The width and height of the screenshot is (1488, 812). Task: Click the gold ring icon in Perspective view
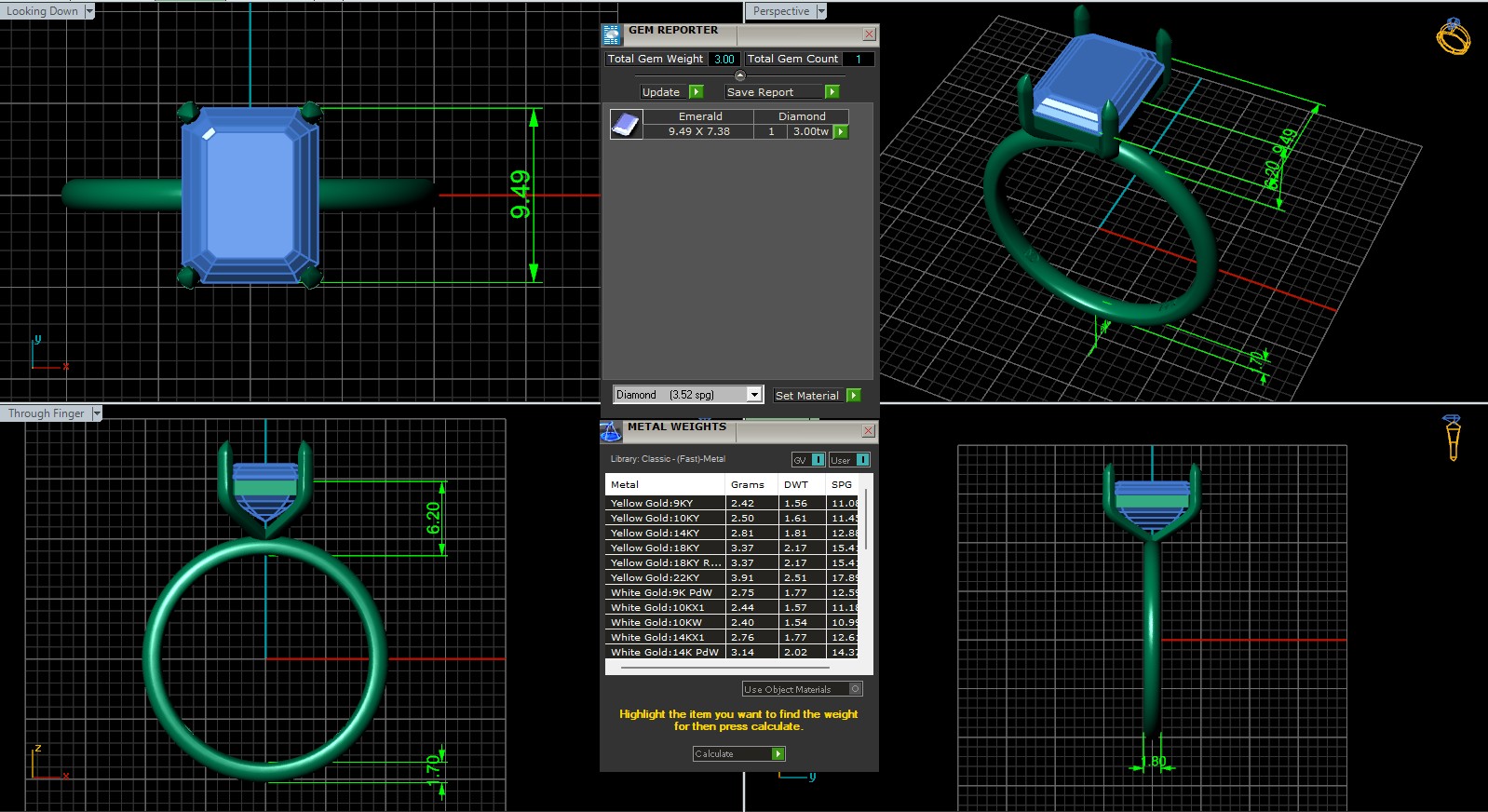point(1453,37)
